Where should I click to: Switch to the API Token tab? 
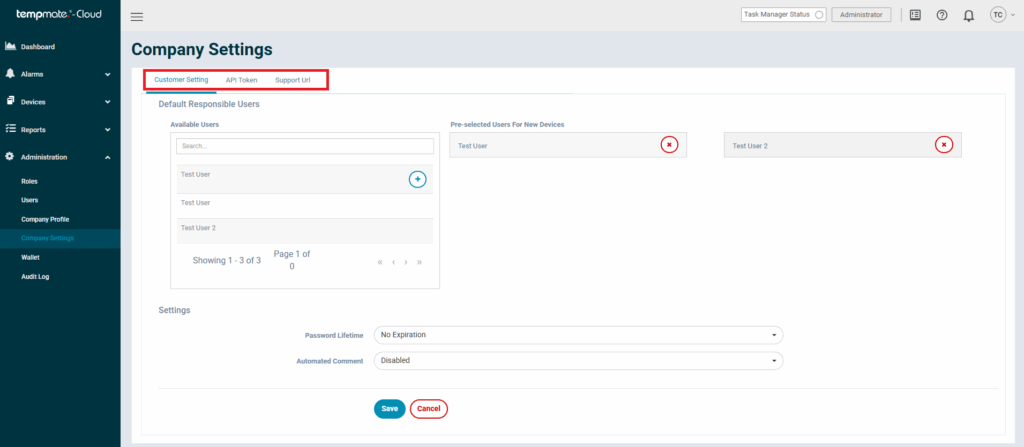click(242, 80)
